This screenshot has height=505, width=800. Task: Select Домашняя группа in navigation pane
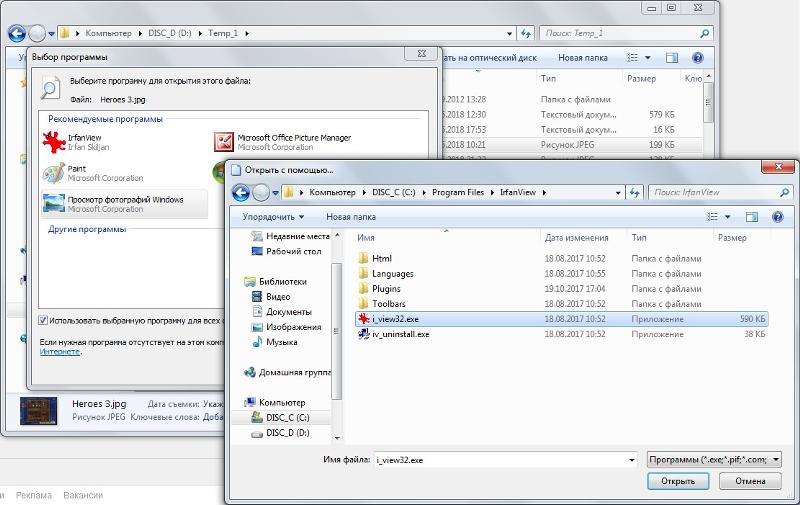click(288, 372)
